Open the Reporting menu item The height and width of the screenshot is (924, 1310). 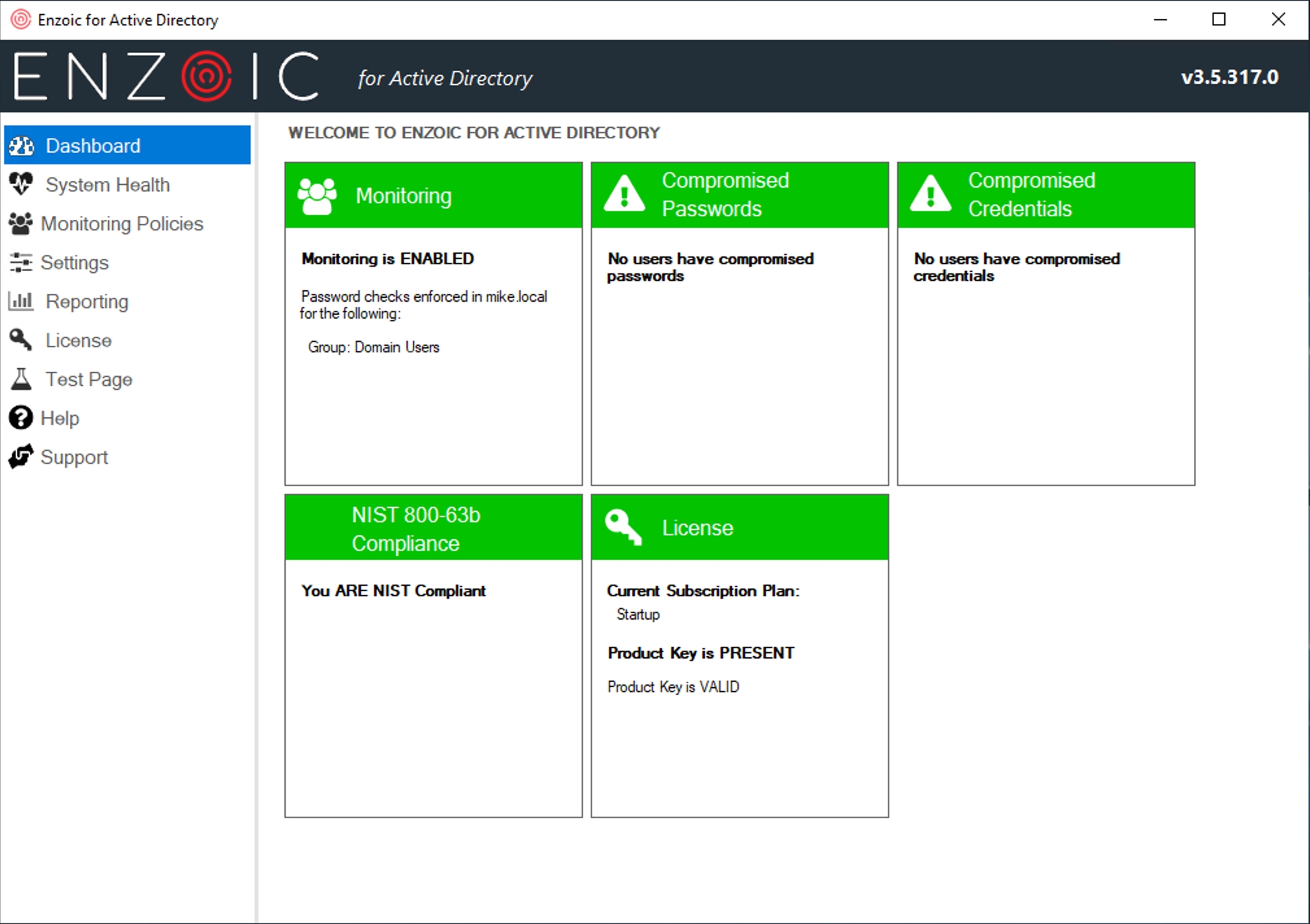click(x=87, y=302)
